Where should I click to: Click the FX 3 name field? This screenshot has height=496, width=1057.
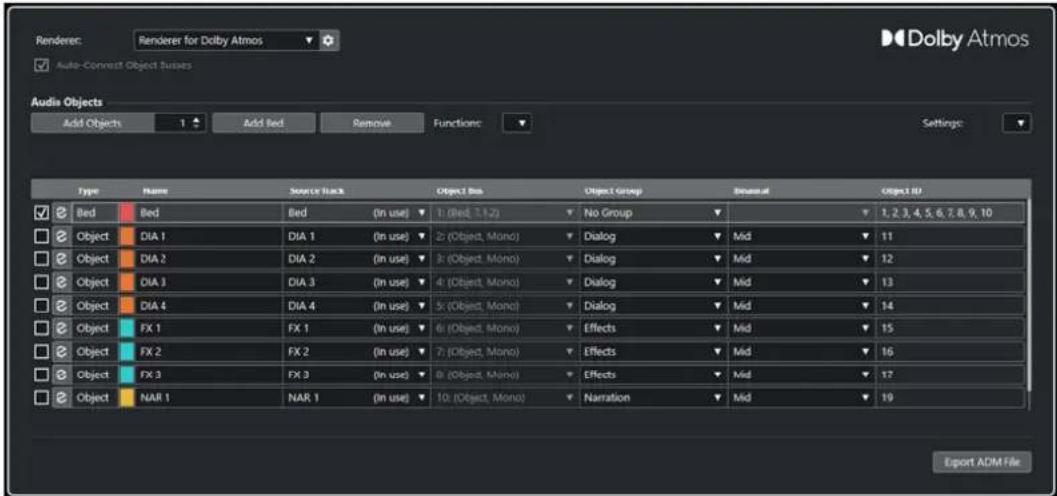208,374
